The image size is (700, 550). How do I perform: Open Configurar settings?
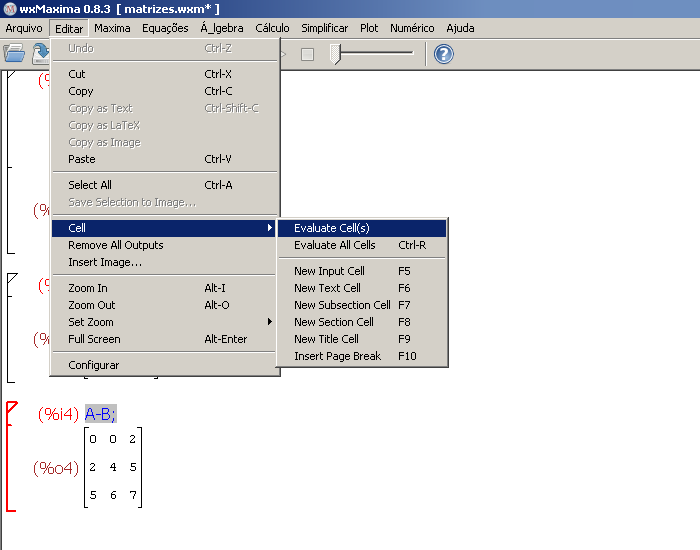click(164, 365)
